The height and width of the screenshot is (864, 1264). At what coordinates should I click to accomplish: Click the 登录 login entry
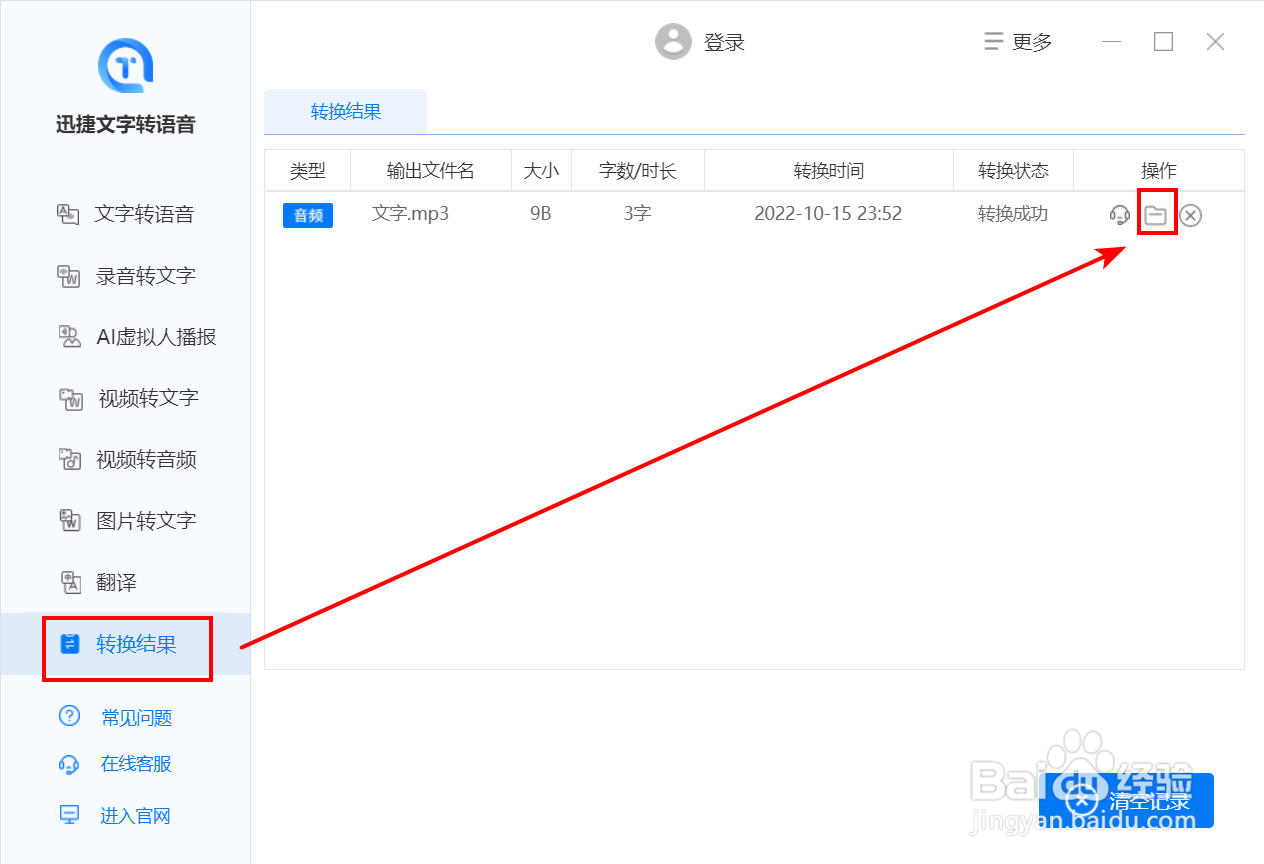724,41
